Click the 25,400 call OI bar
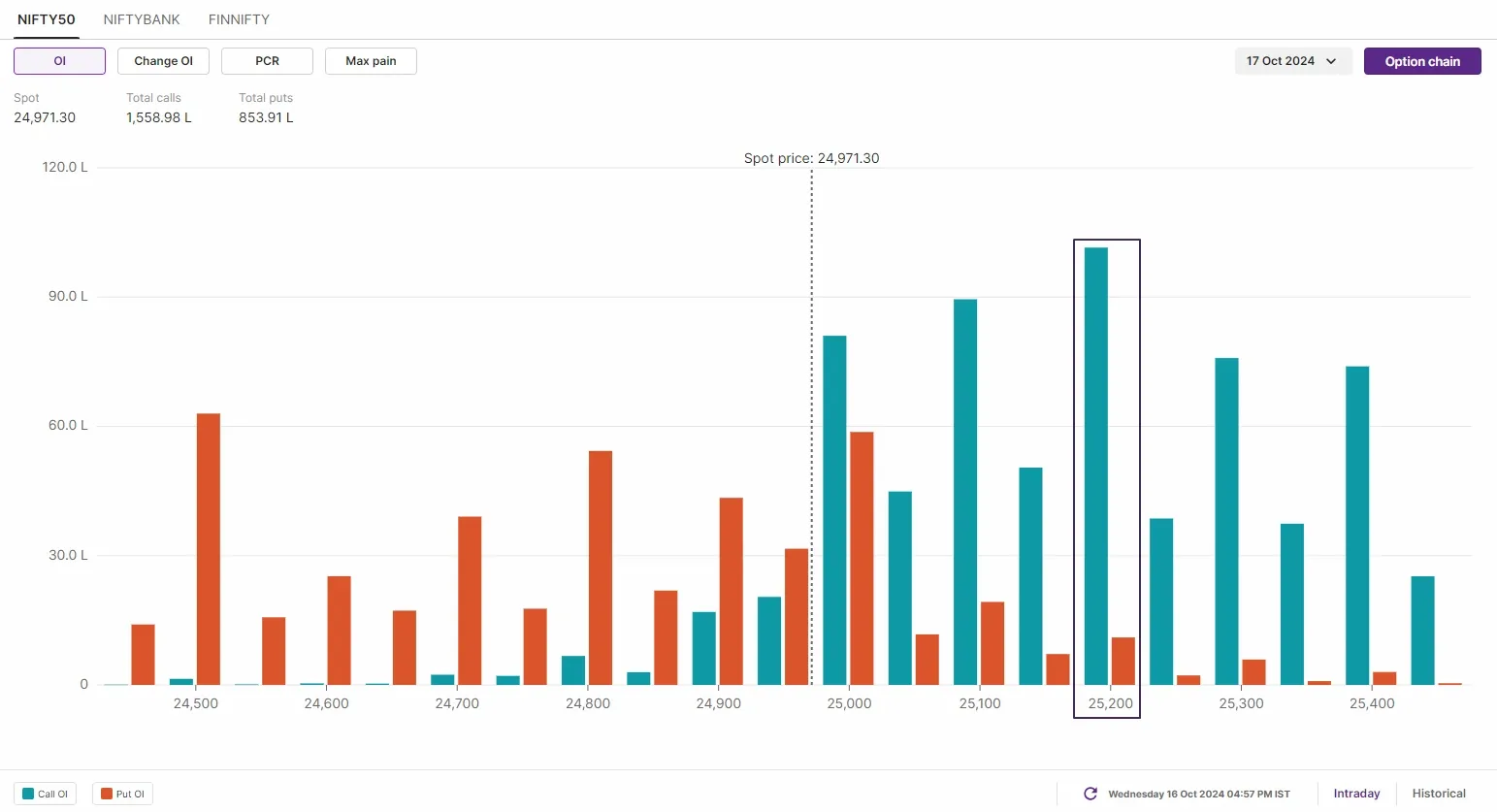The image size is (1497, 812). 1357,526
